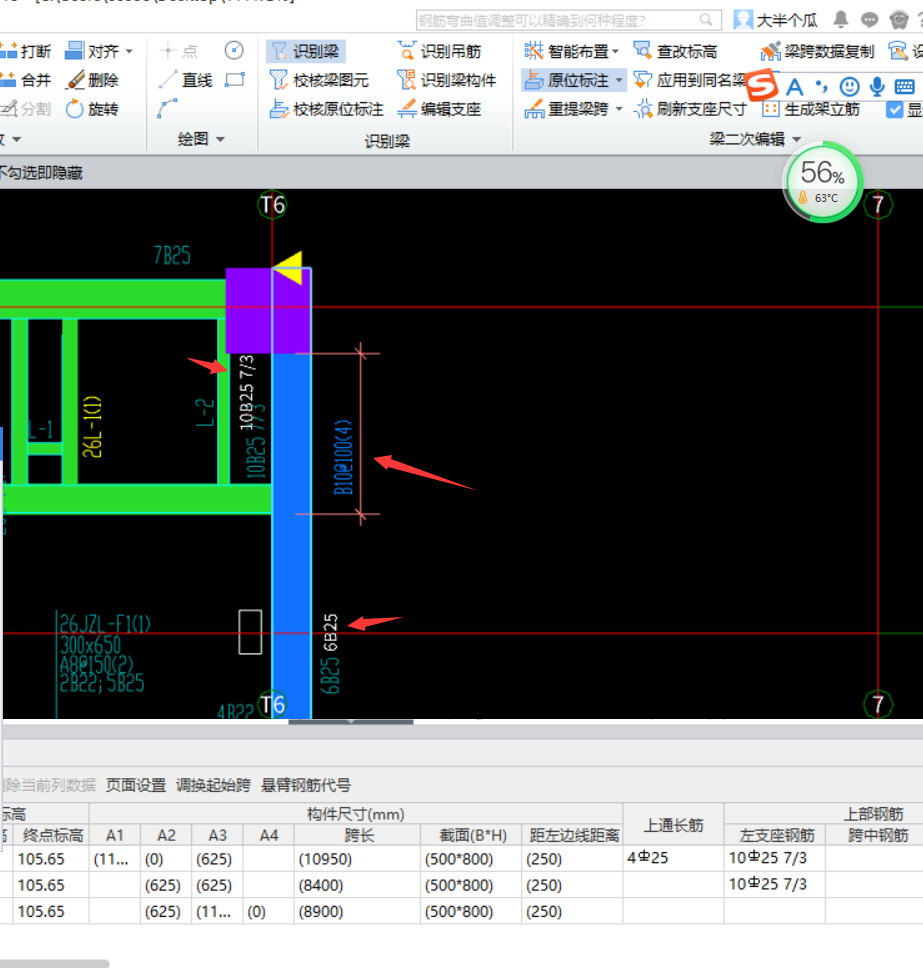Viewport: 923px width, 968px height.
Task: Open the 大半个瓜 user account
Action: pyautogui.click(x=775, y=20)
